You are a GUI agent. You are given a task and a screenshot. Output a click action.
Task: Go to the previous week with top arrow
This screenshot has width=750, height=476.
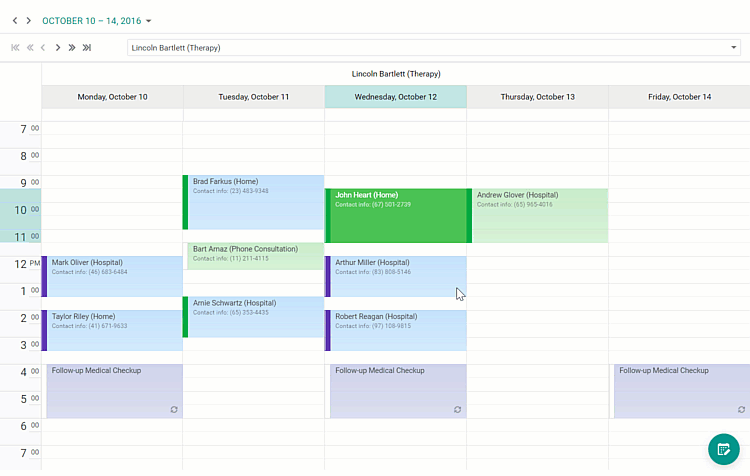15,21
